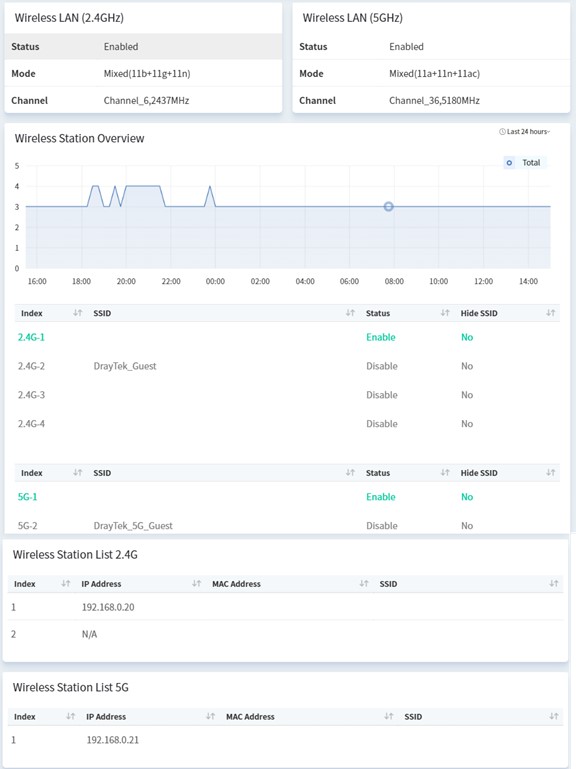Sort 5G SSID table by Index
Image resolution: width=576 pixels, height=769 pixels.
pyautogui.click(x=78, y=473)
